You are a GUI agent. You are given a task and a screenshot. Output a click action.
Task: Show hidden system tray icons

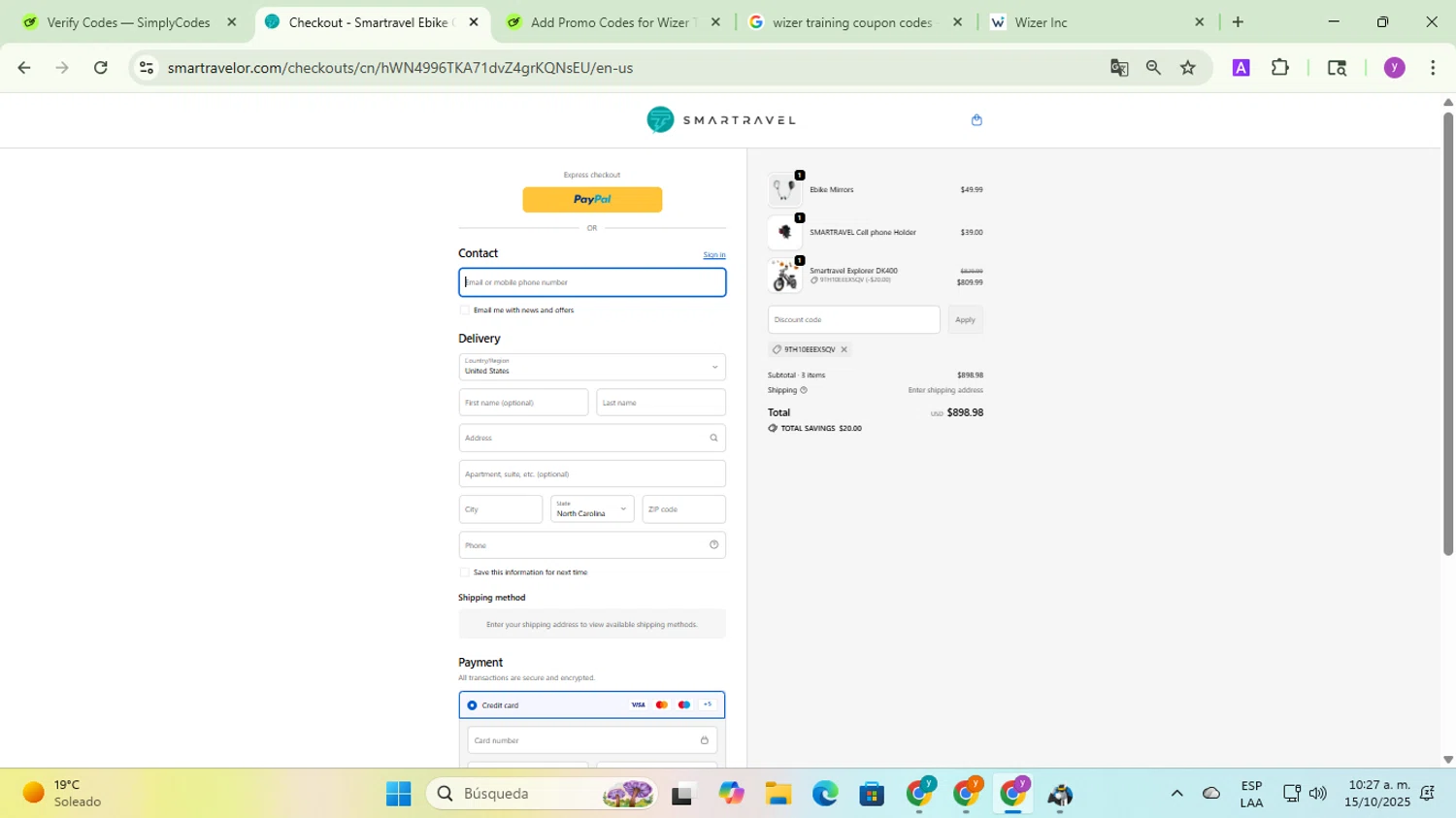[x=1176, y=794]
